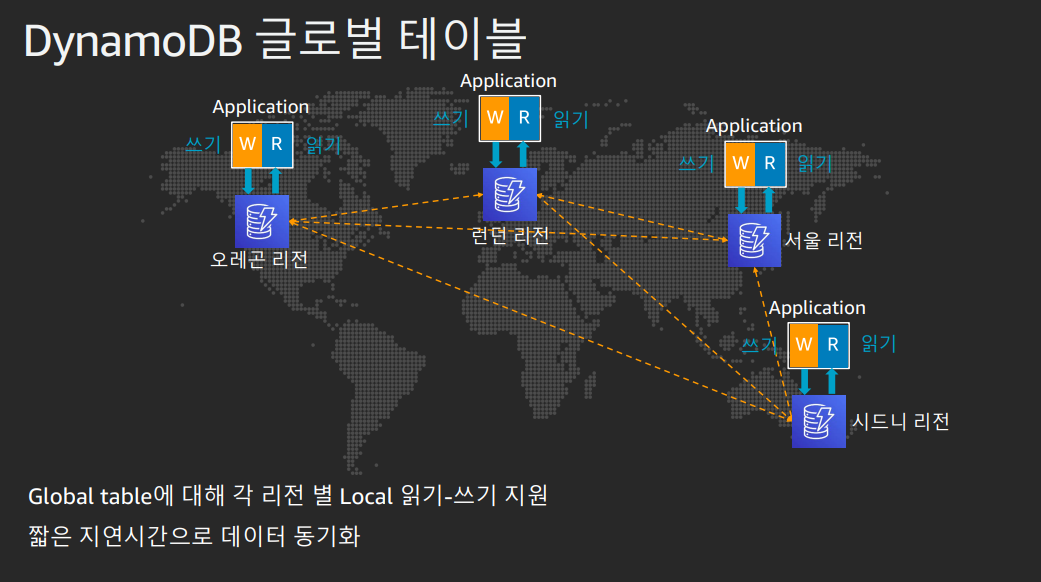Image resolution: width=1041 pixels, height=582 pixels.
Task: Click the down write arrow above 오레곤 DynamoDB
Action: pos(248,181)
